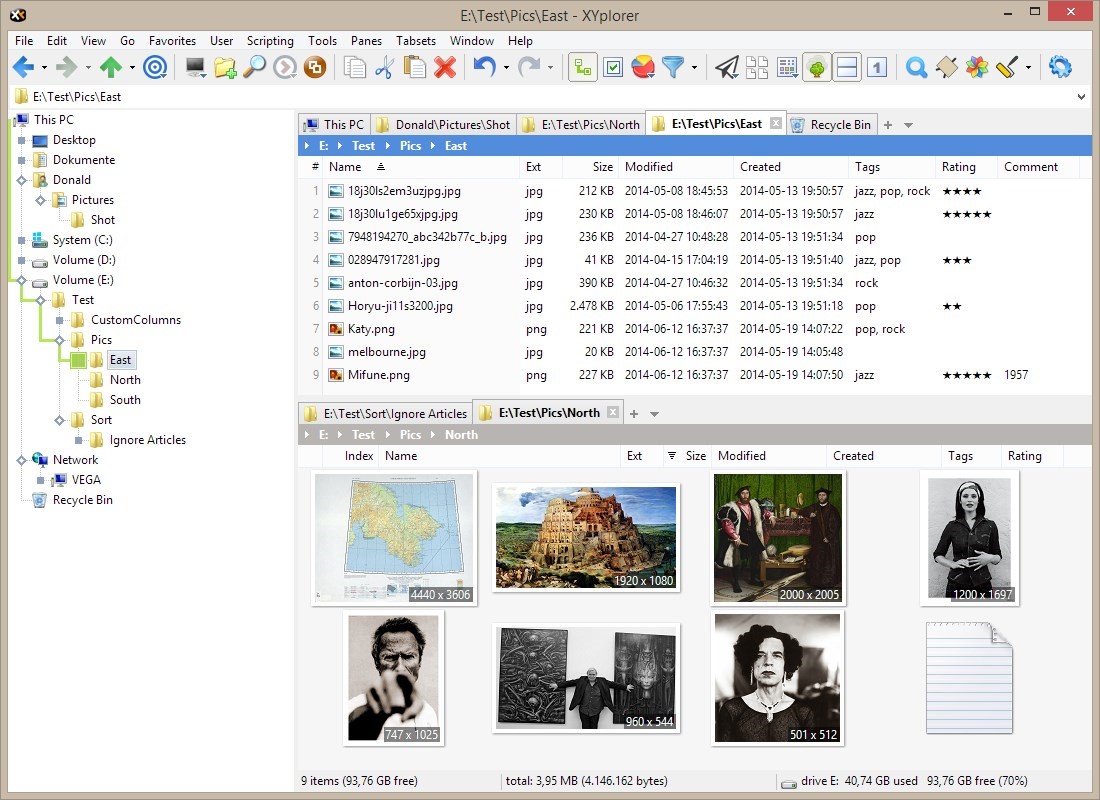The image size is (1100, 800).
Task: Open the Tabsets menu
Action: (416, 41)
